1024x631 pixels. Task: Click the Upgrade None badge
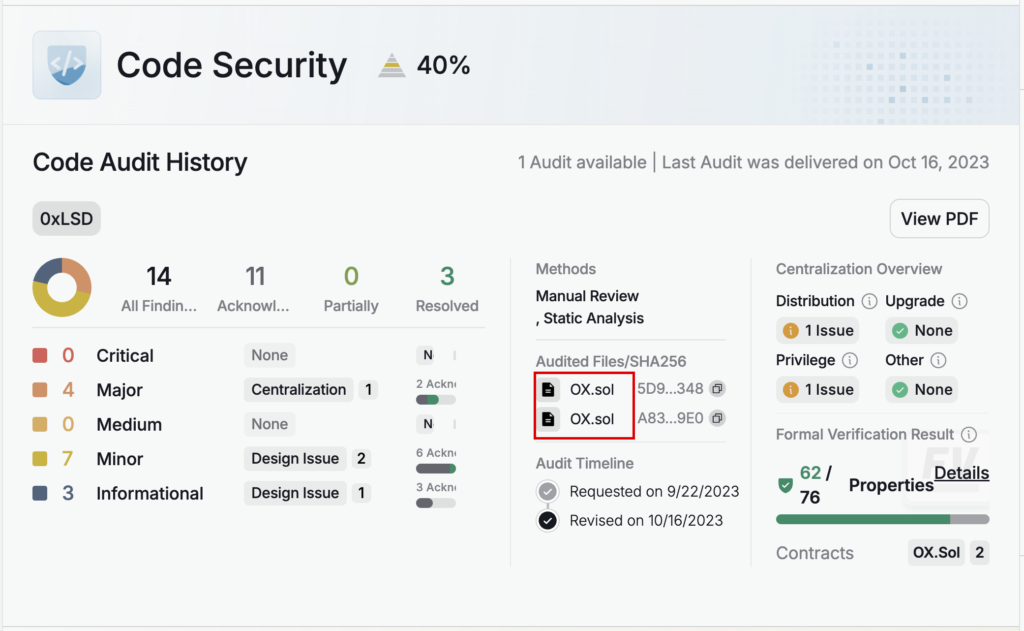pos(921,331)
